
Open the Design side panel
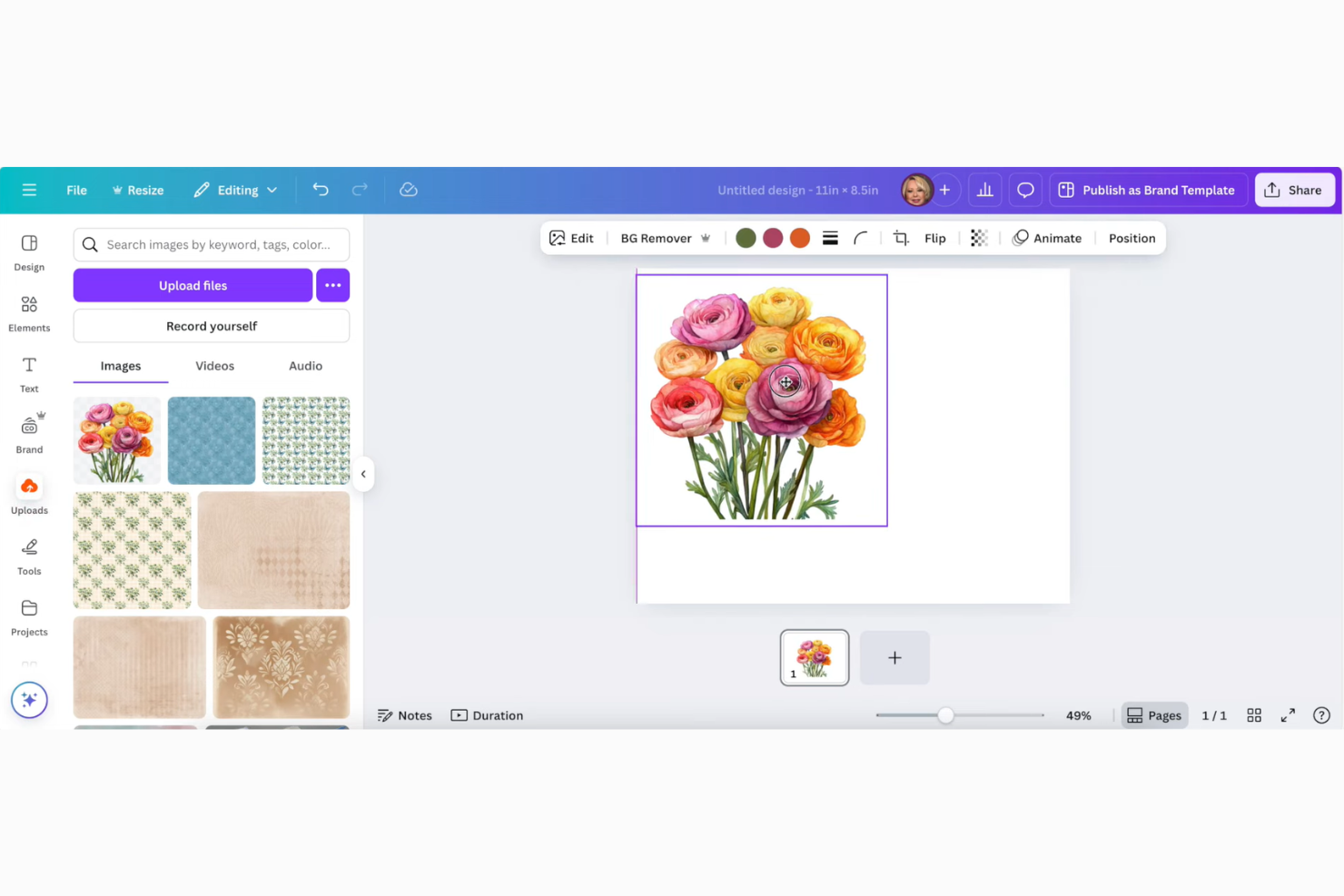tap(29, 253)
